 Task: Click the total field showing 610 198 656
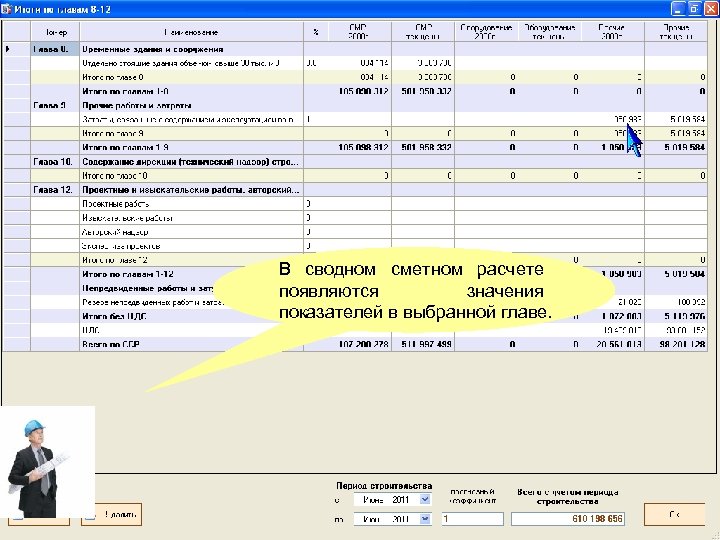click(x=568, y=519)
